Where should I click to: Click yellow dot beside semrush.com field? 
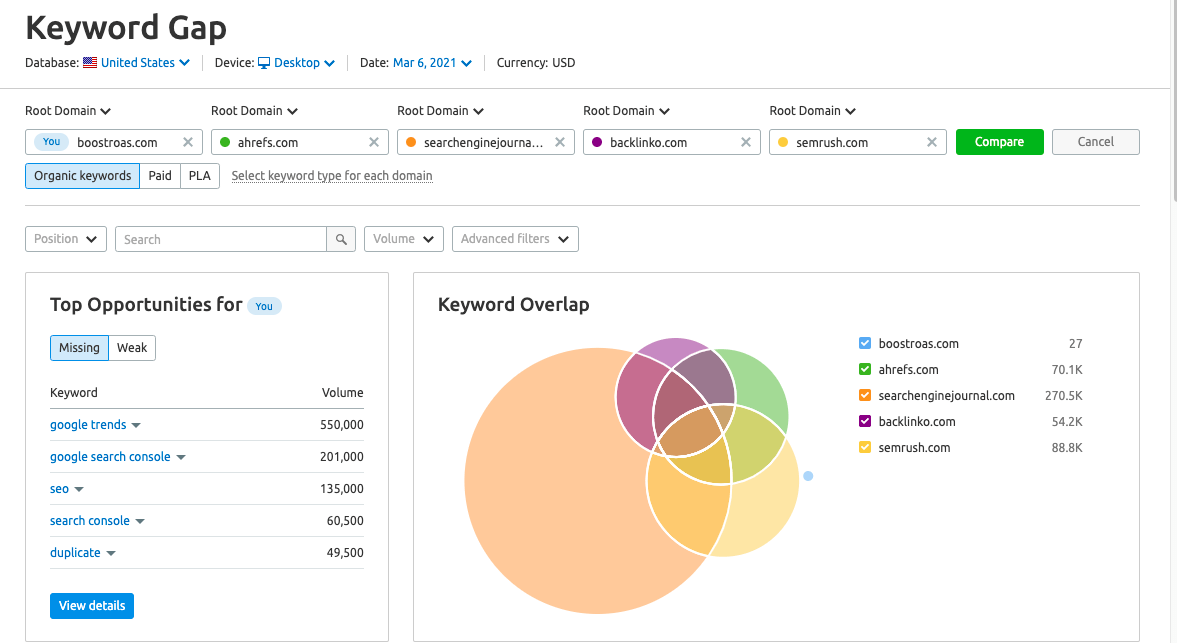point(783,142)
